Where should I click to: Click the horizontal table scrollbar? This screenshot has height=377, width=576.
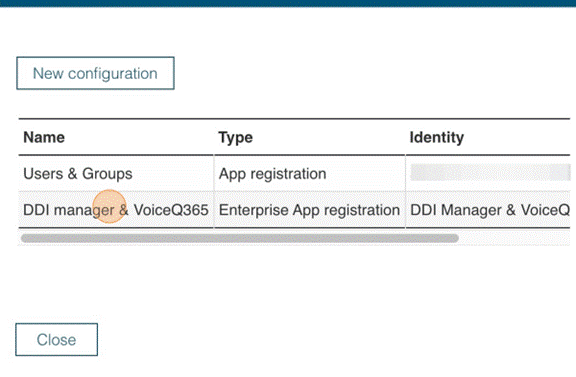(240, 238)
